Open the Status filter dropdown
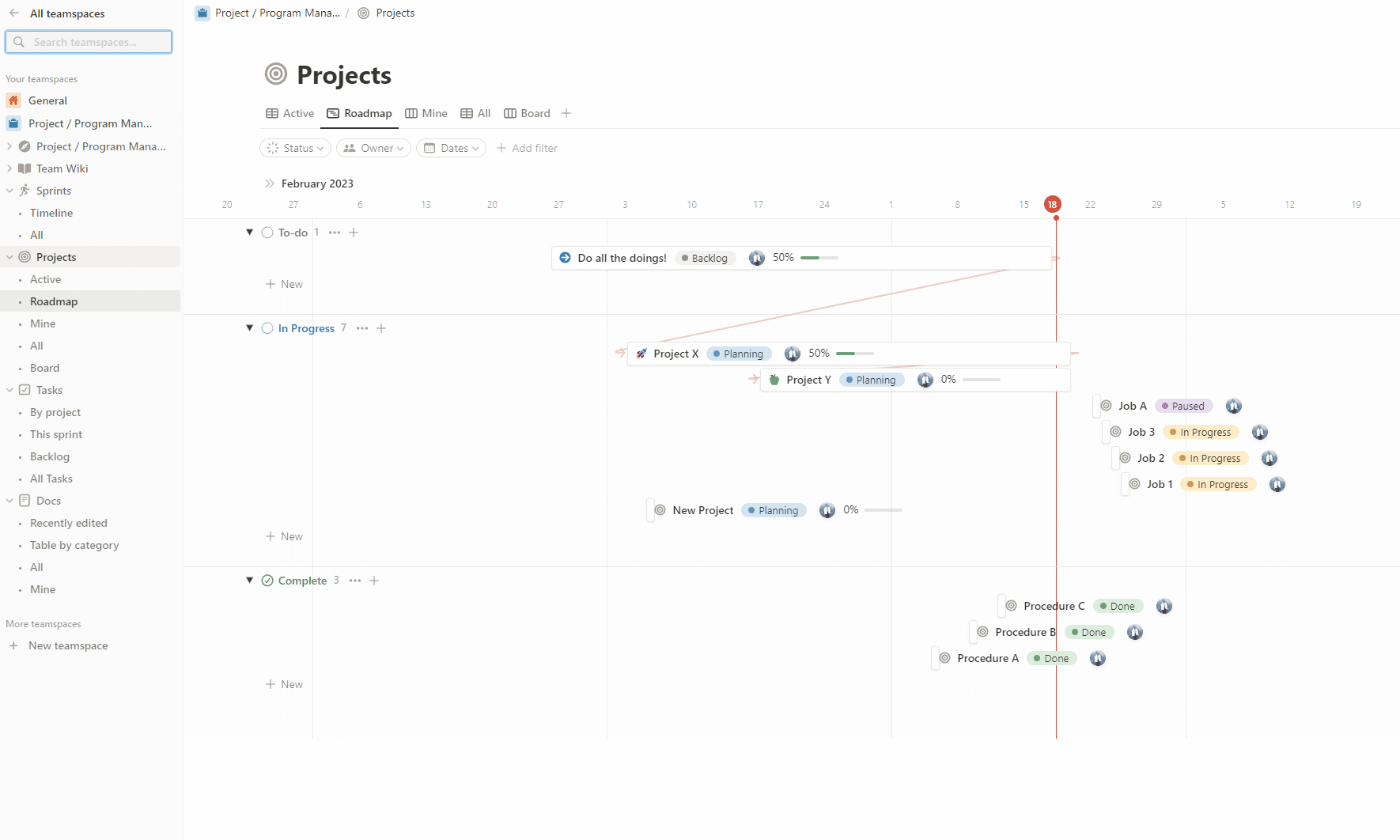1400x840 pixels. [x=295, y=148]
